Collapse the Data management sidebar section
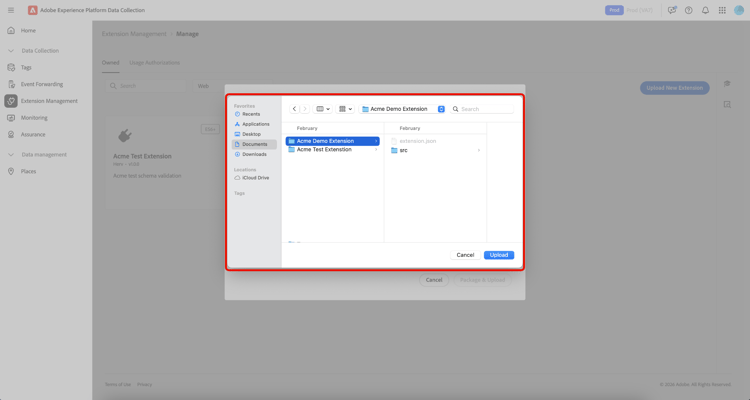This screenshot has height=400, width=750. pos(11,155)
